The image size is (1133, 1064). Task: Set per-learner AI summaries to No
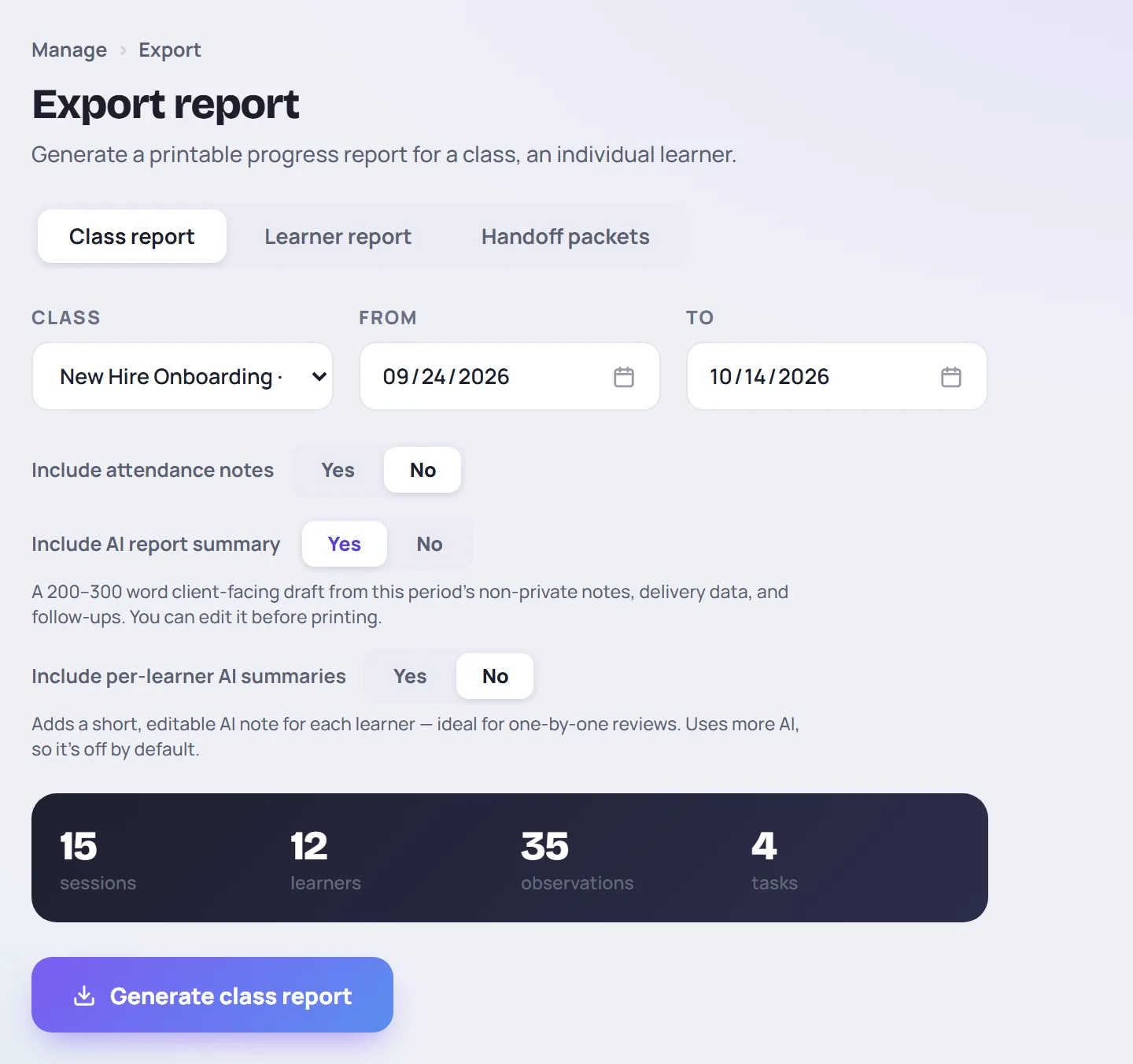click(x=495, y=676)
